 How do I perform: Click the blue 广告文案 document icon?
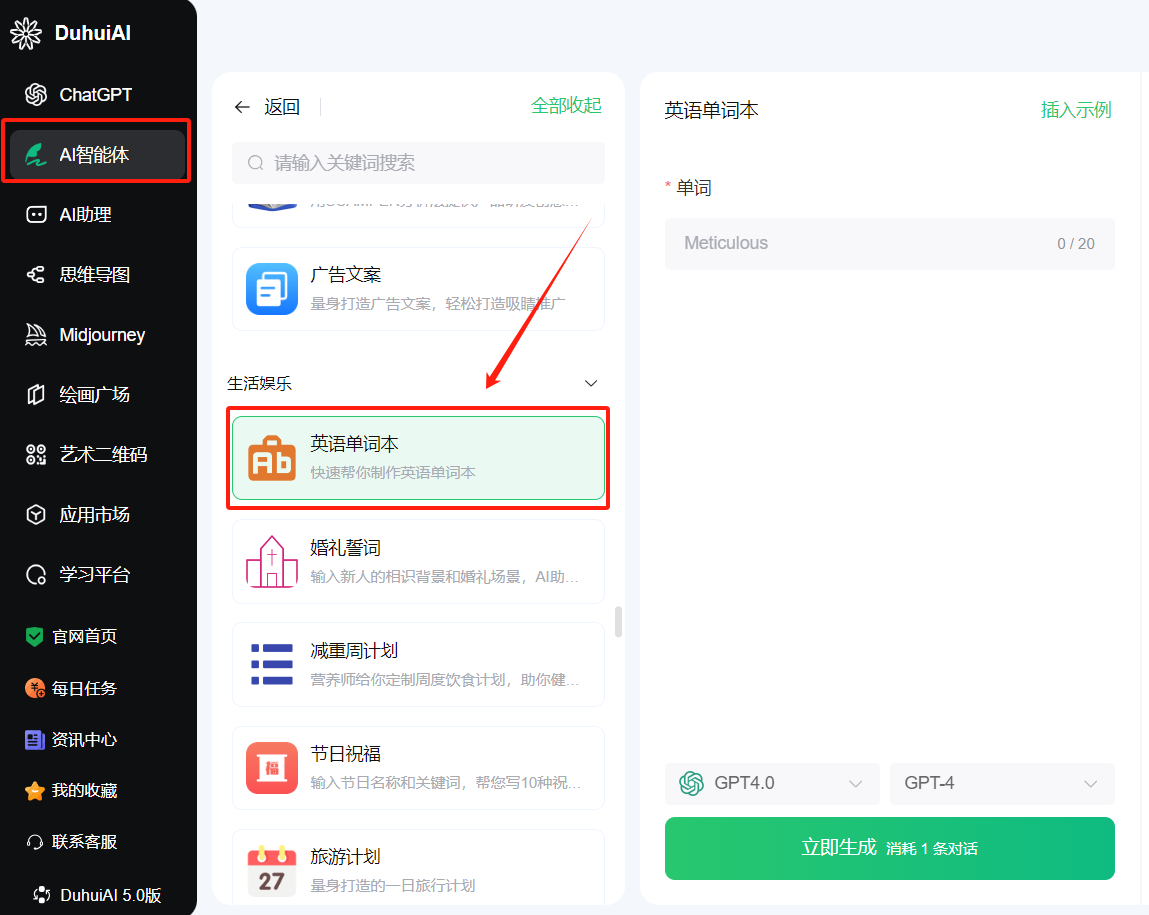[x=272, y=289]
